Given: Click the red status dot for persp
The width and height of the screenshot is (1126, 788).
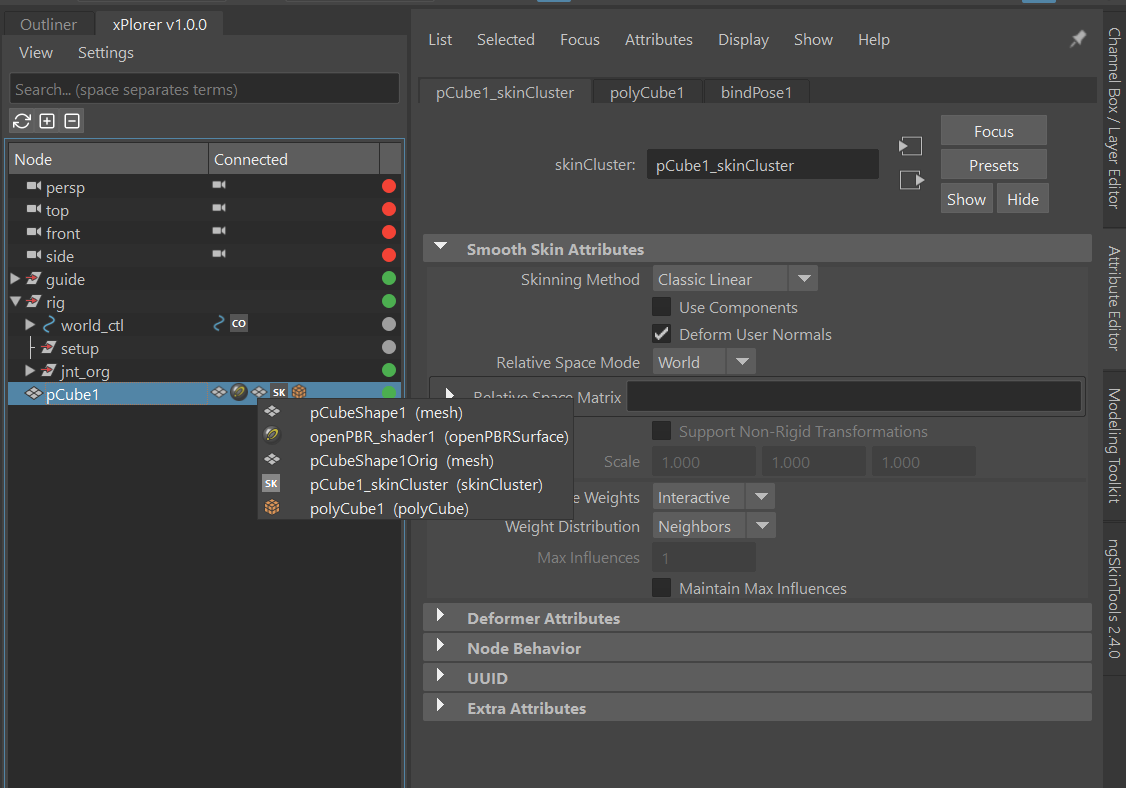Looking at the screenshot, I should (388, 187).
